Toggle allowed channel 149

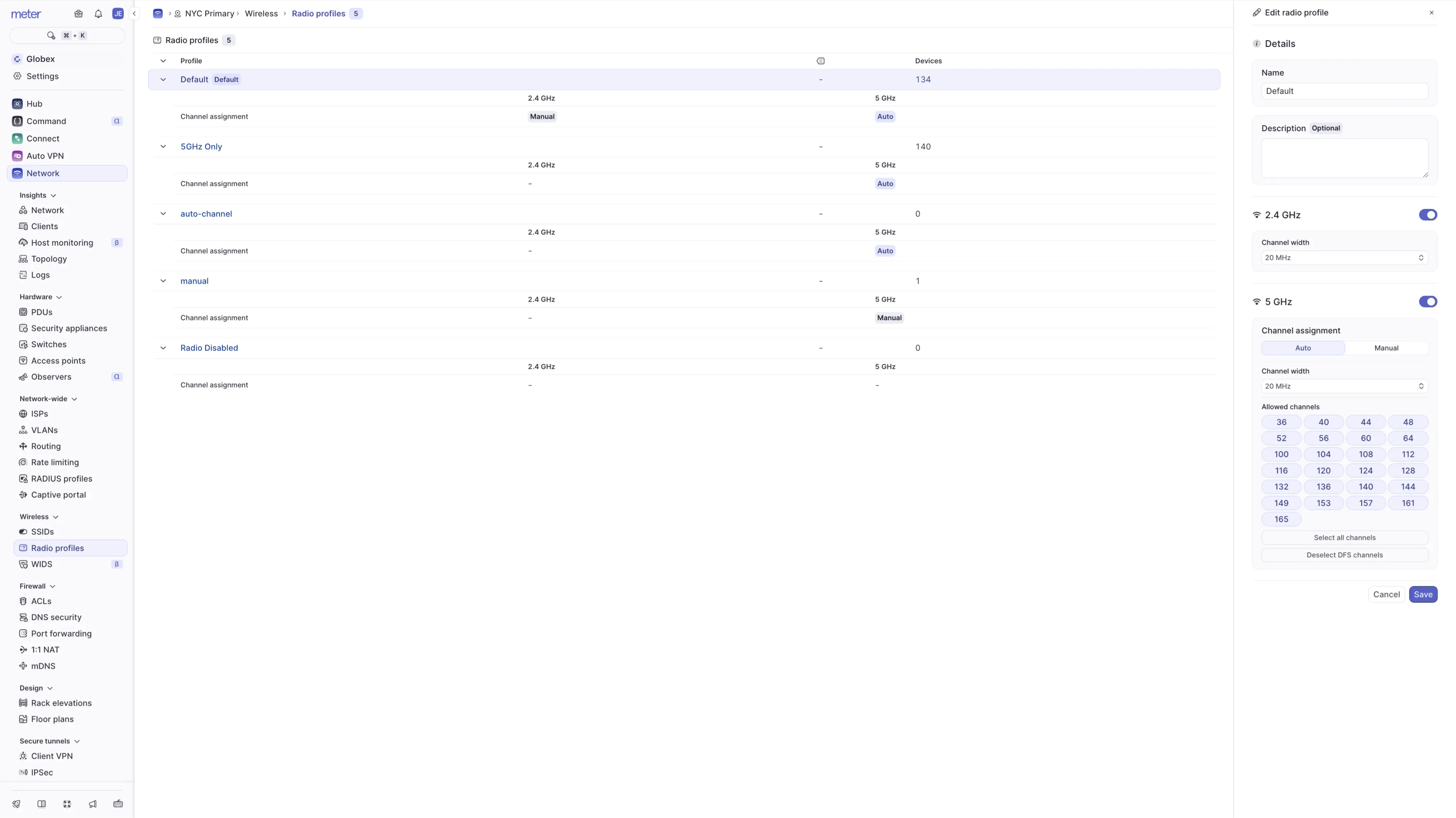(x=1281, y=503)
